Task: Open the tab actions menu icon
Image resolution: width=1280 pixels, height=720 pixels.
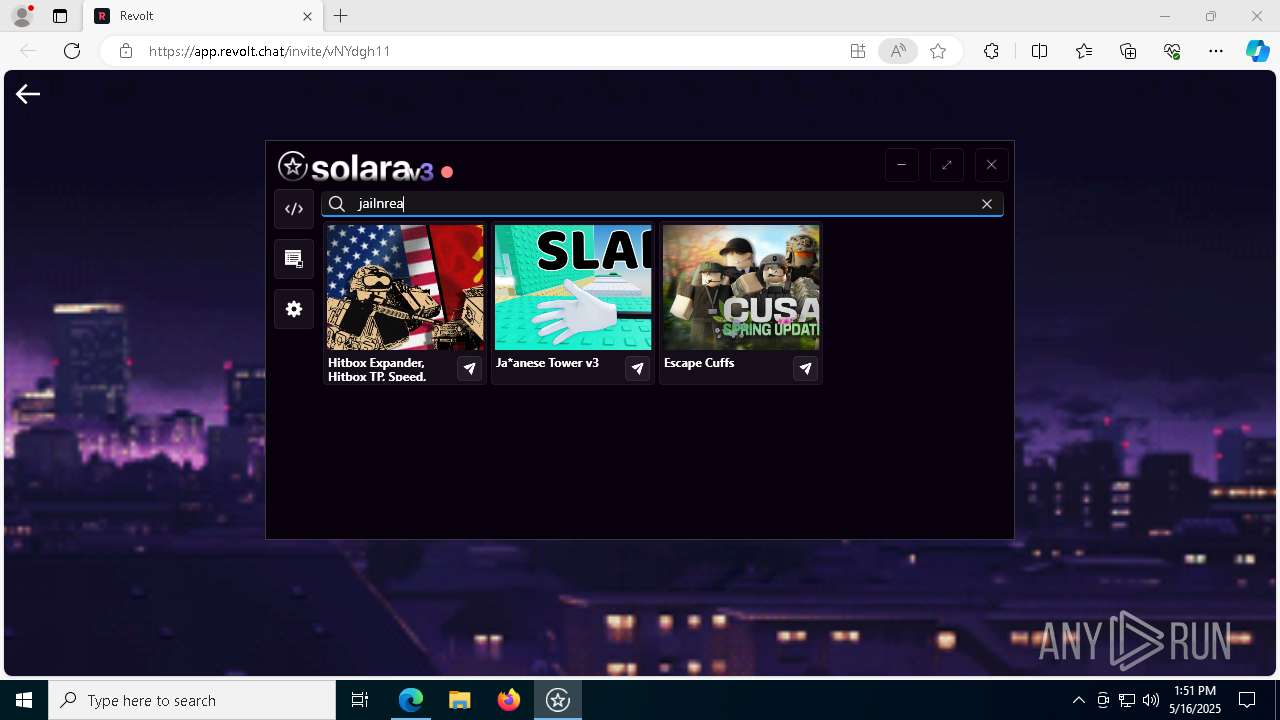Action: [60, 16]
